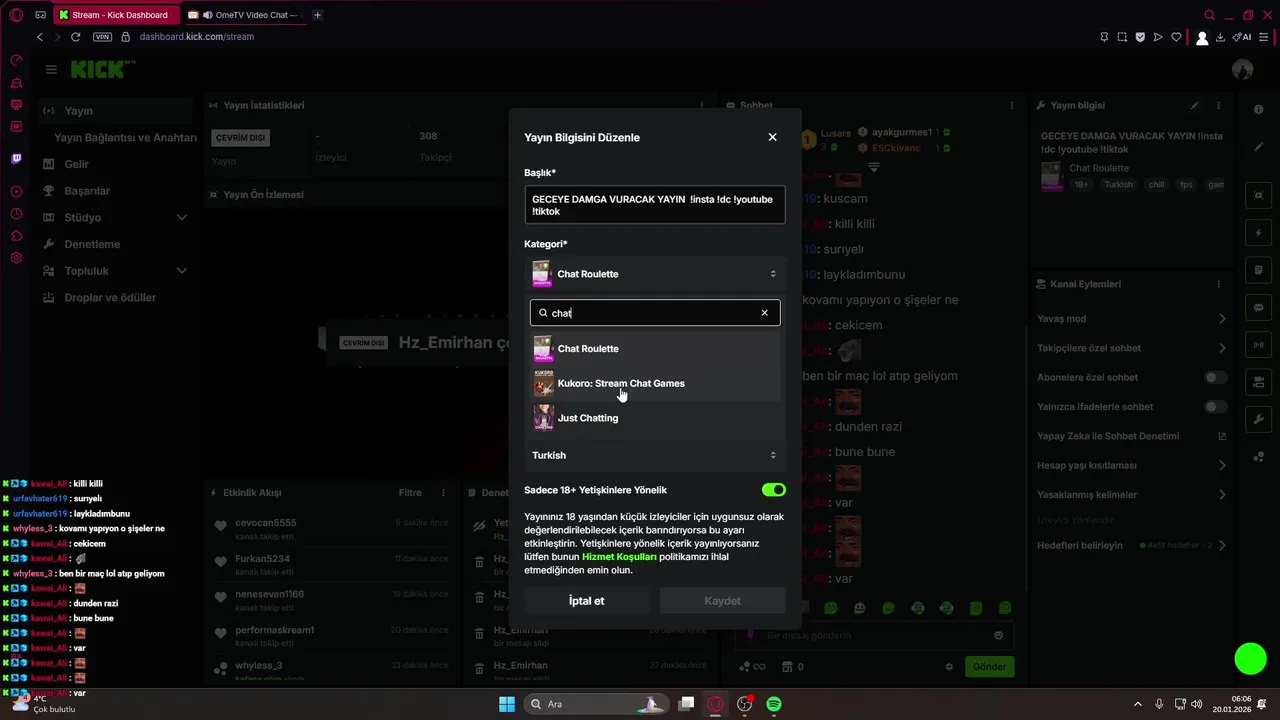Open Opera downloads icon in toolbar
This screenshot has height=720, width=1280.
[x=1222, y=37]
